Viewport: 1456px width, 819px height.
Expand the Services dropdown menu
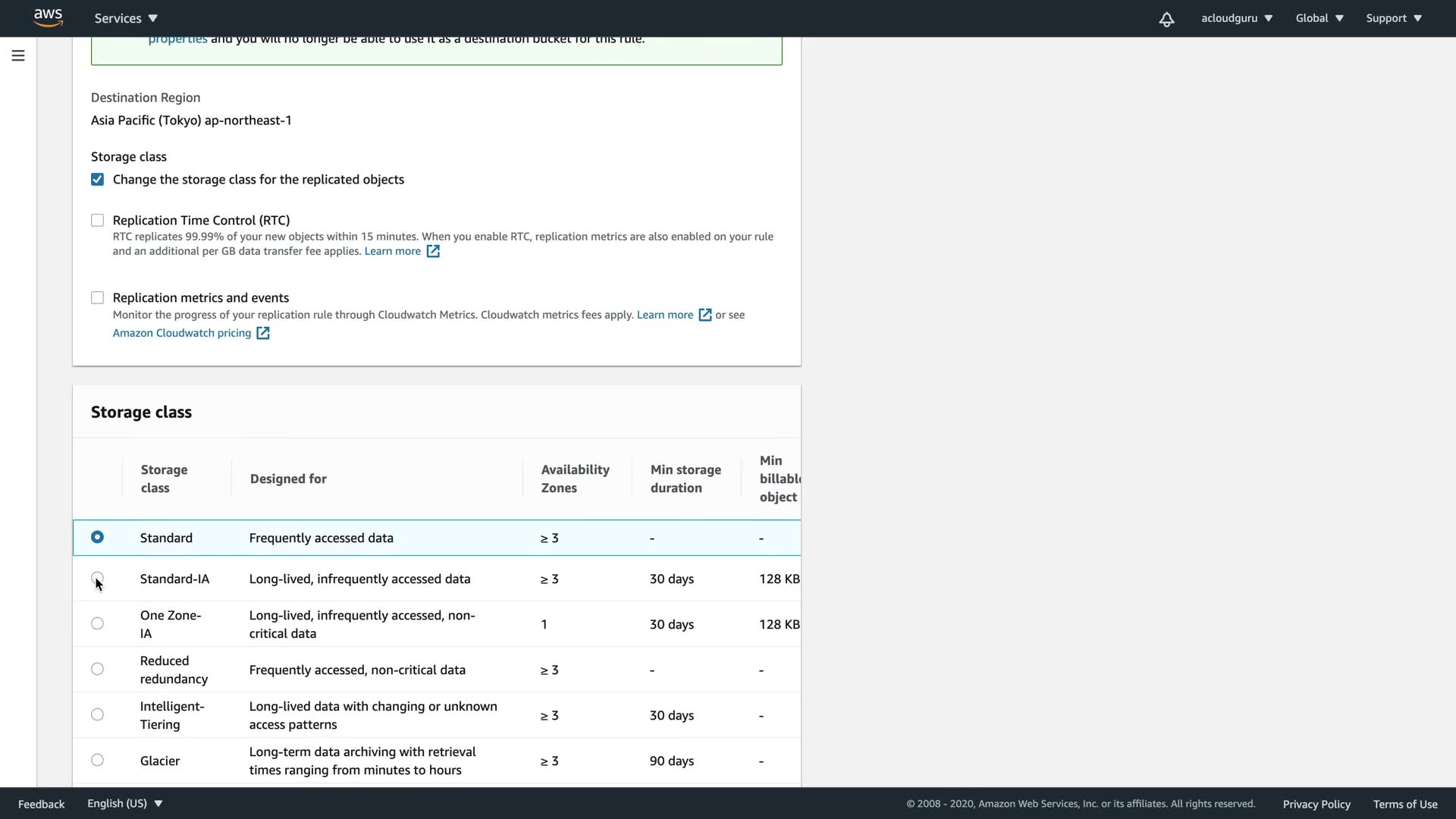[126, 18]
